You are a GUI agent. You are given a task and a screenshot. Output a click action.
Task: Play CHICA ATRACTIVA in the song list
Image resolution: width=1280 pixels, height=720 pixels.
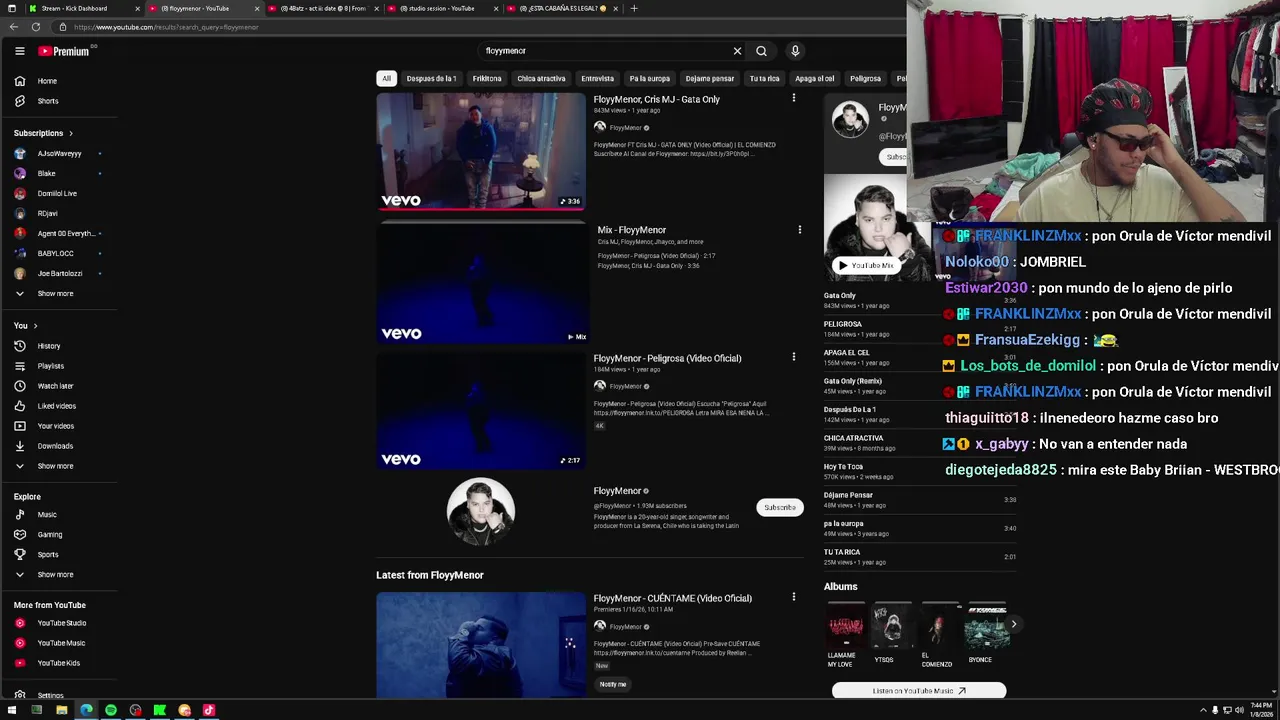coord(920,443)
